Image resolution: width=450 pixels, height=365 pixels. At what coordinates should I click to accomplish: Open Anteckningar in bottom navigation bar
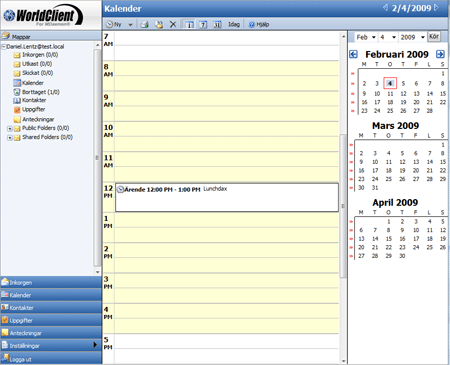51,333
